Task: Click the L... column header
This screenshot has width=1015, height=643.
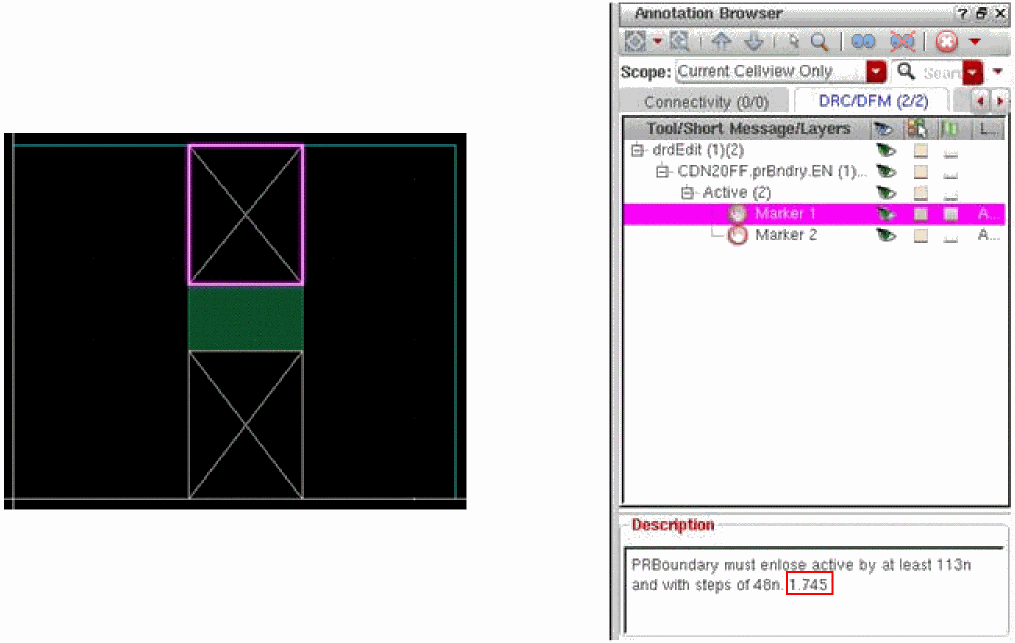Action: point(987,129)
